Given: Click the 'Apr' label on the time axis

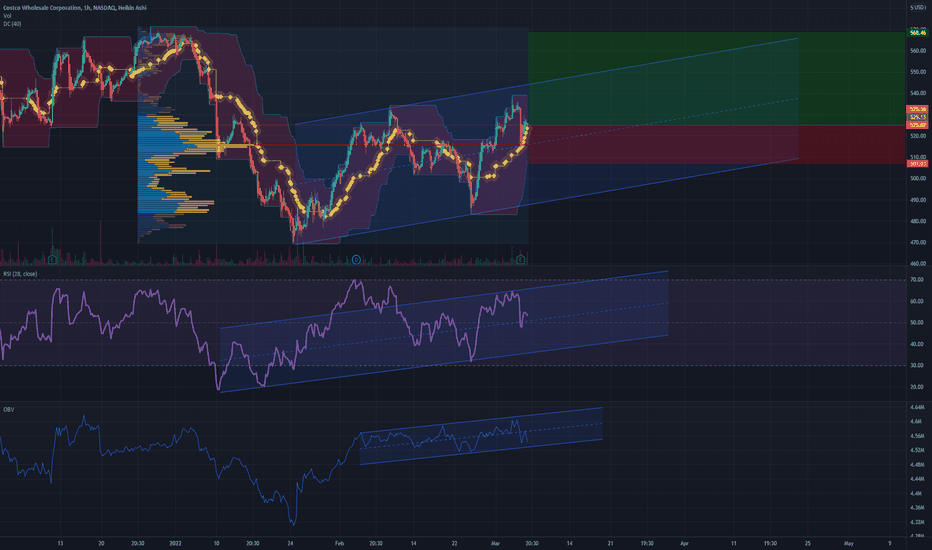Looking at the screenshot, I should pos(684,543).
